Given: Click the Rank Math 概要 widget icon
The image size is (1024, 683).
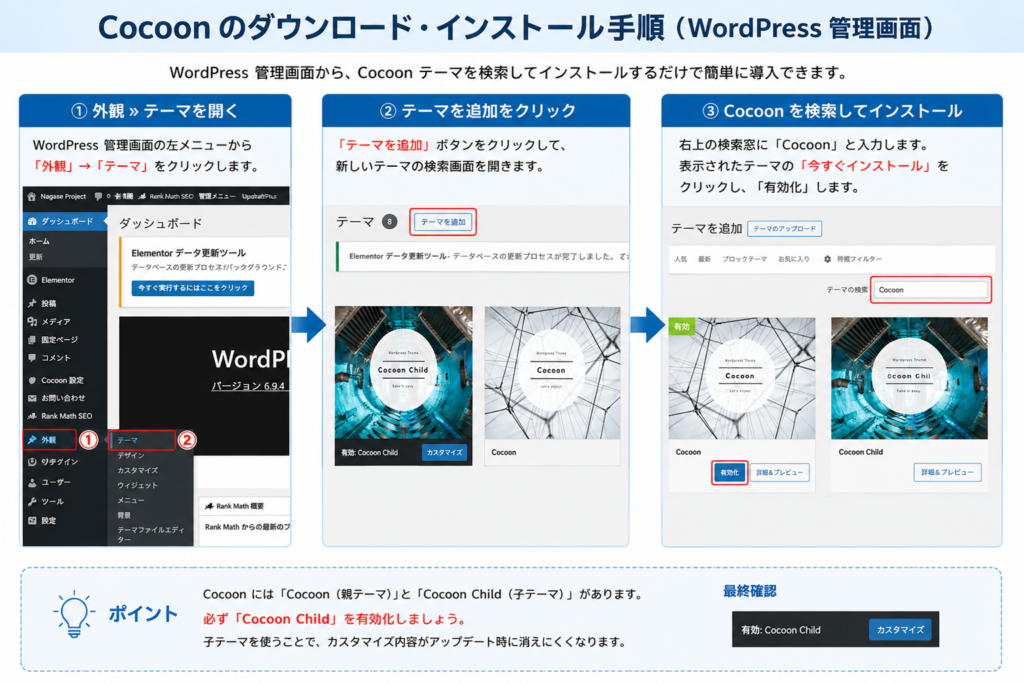Looking at the screenshot, I should coord(209,506).
